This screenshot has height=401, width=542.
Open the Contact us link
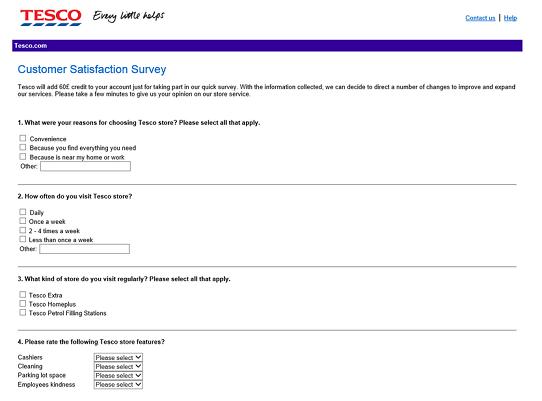tap(480, 18)
